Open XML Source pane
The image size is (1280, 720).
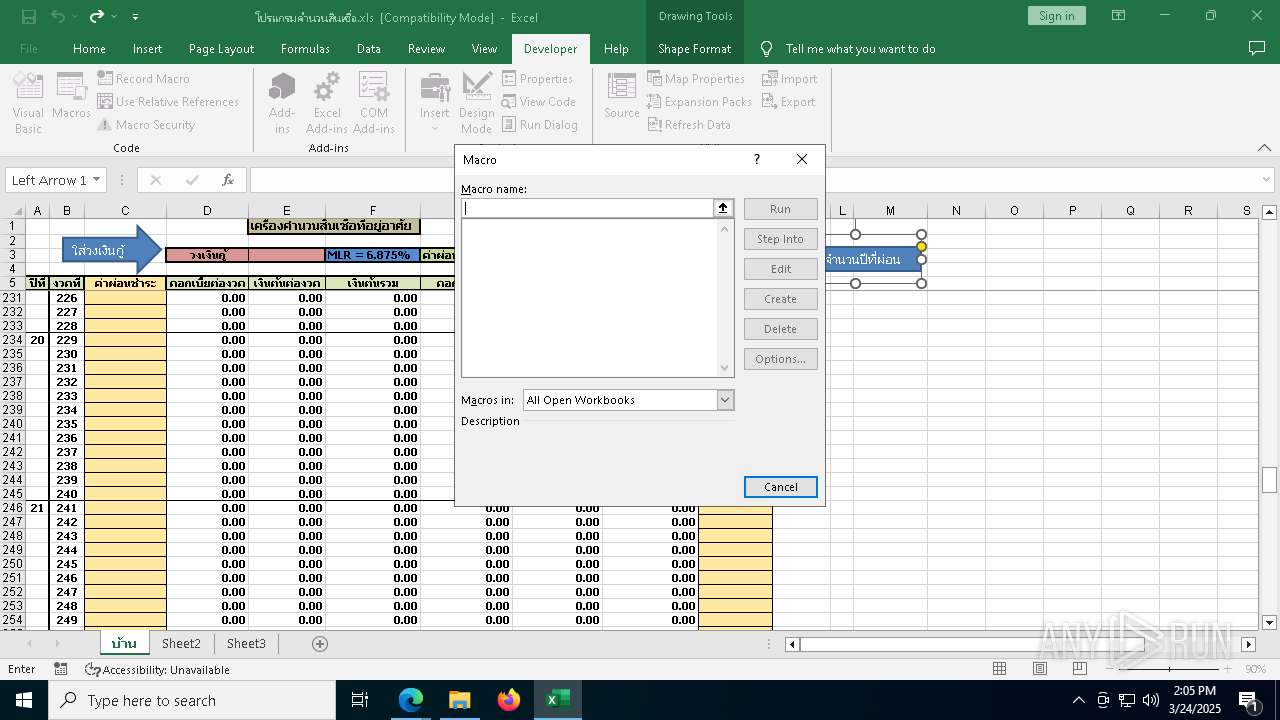point(621,97)
